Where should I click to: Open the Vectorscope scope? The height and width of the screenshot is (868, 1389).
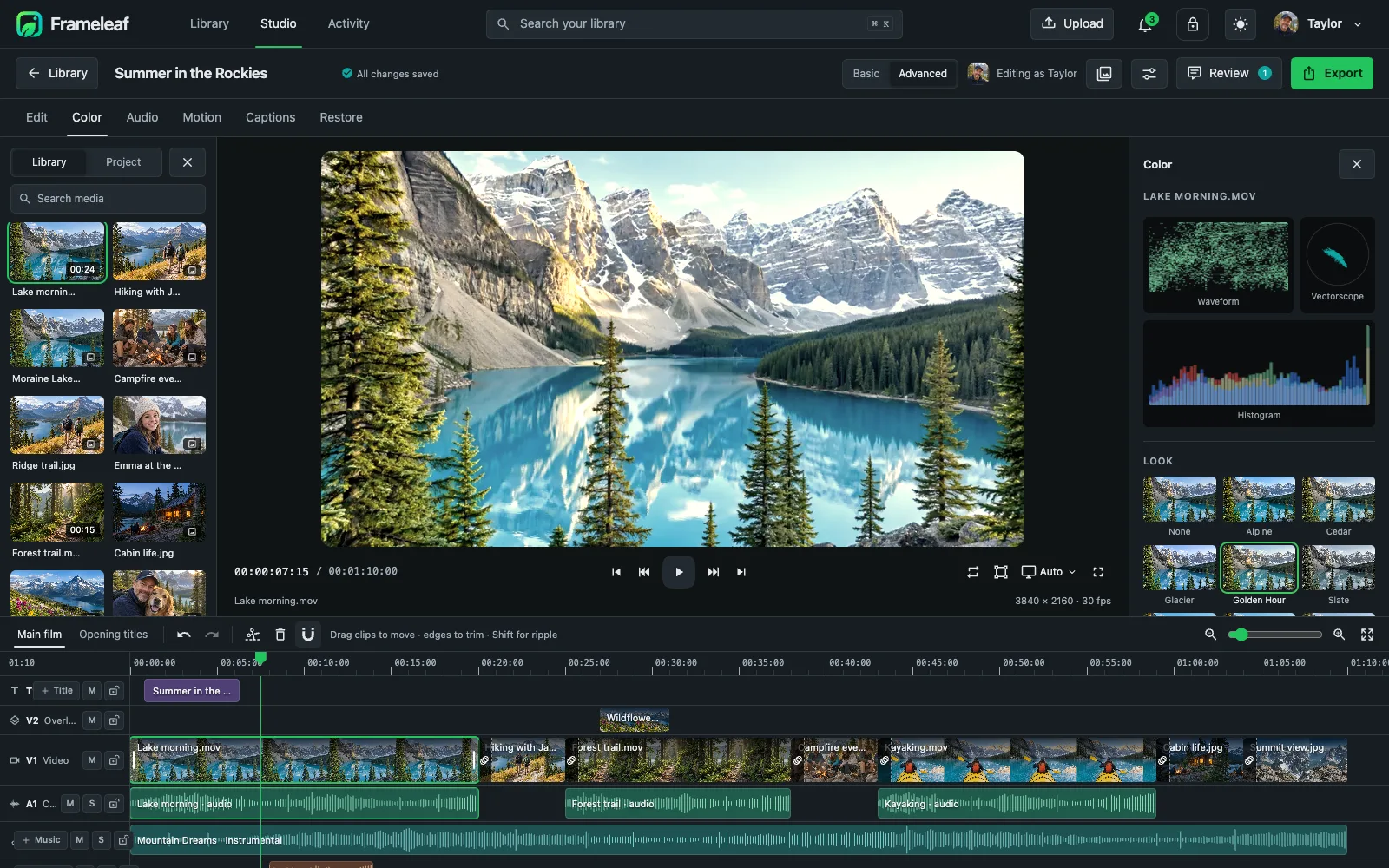pyautogui.click(x=1337, y=265)
